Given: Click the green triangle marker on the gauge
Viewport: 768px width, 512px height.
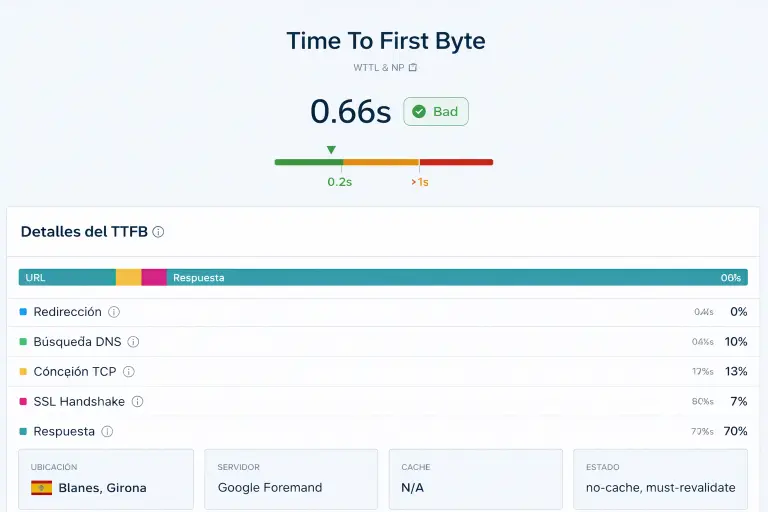Looking at the screenshot, I should pos(331,150).
